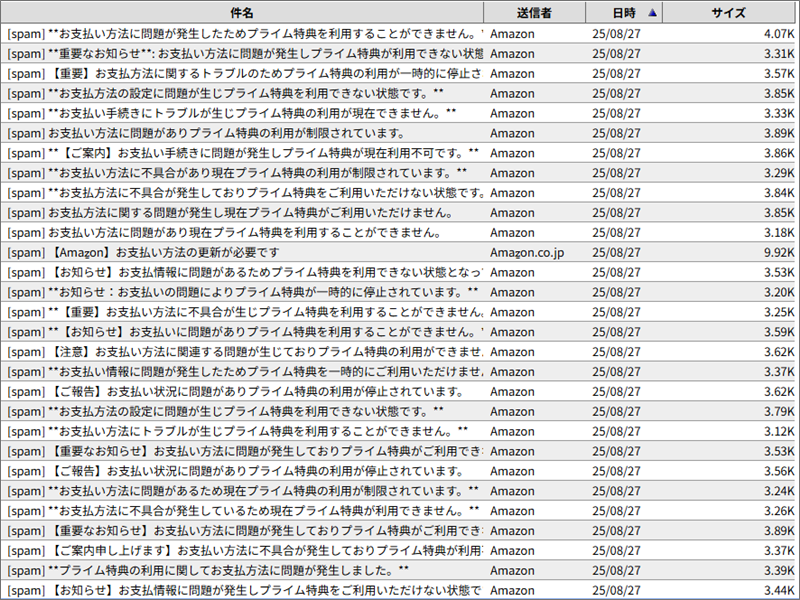
Task: Select the size value 3.20K
Action: coord(779,292)
